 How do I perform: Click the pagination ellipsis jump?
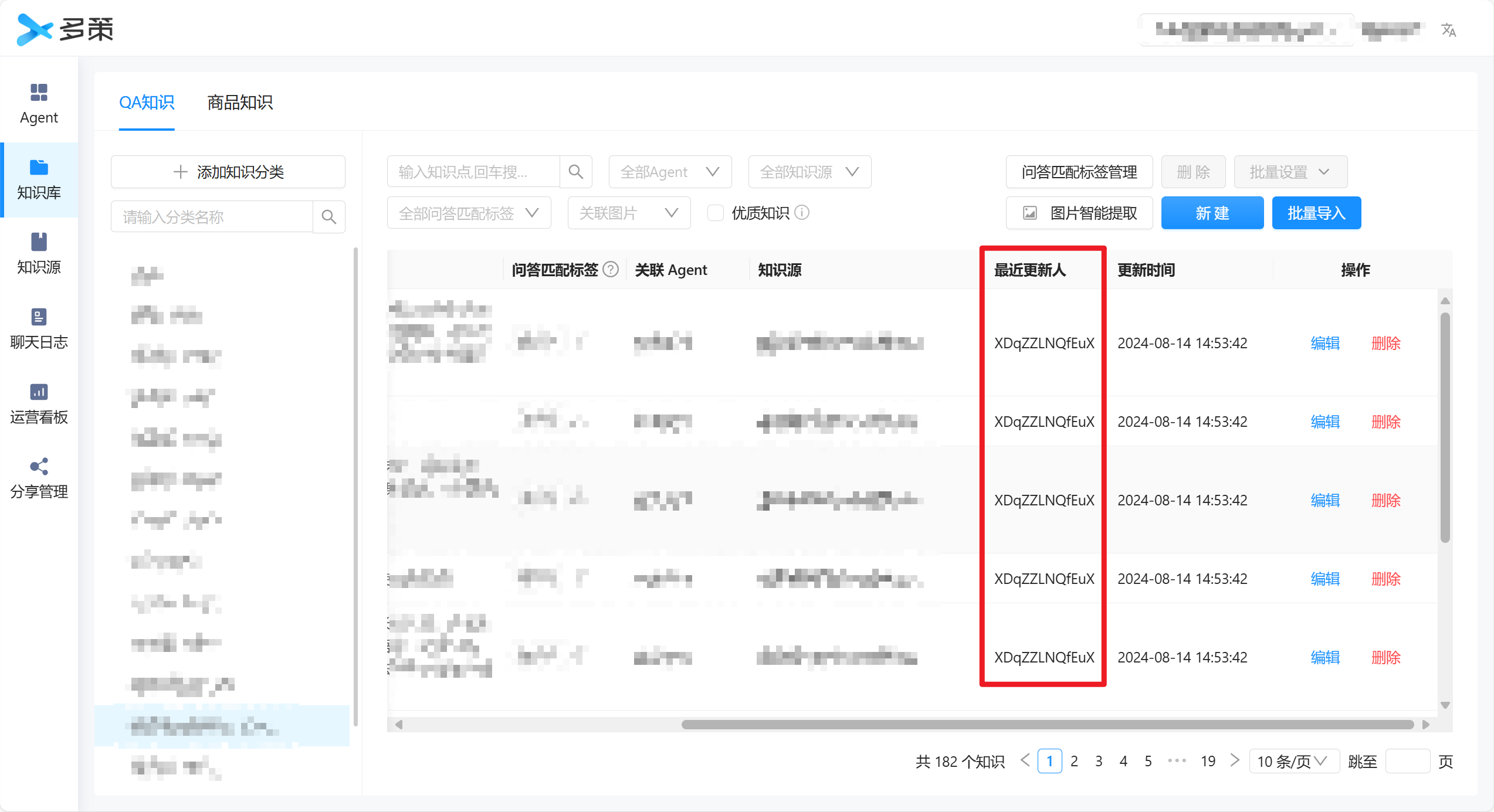pyautogui.click(x=1177, y=761)
